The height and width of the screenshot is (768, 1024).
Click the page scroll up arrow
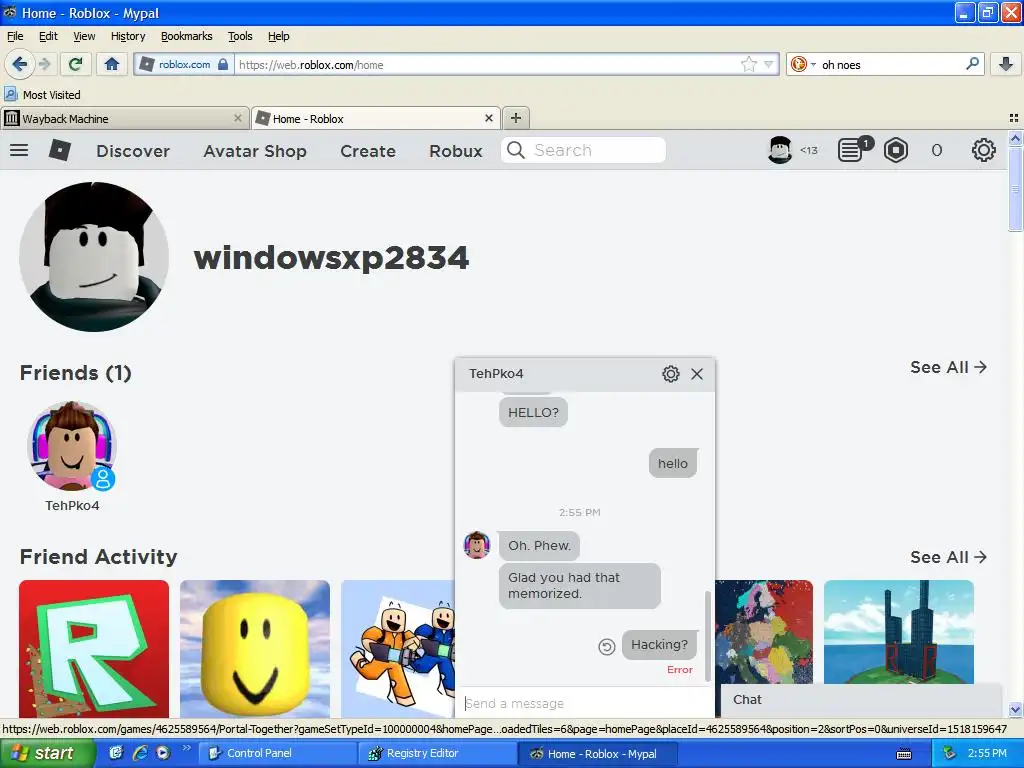click(1015, 138)
